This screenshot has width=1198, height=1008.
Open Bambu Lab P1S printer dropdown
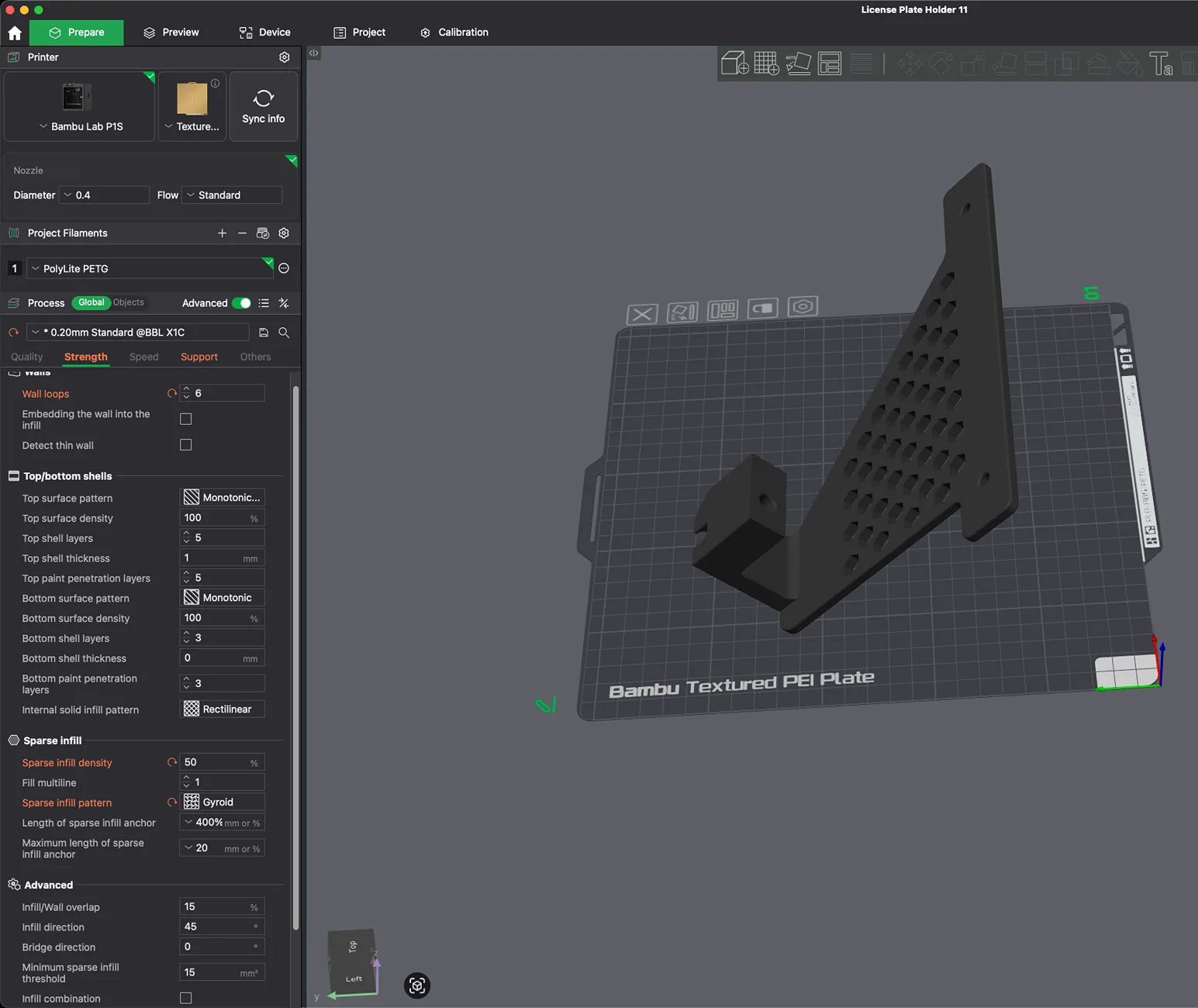click(79, 106)
